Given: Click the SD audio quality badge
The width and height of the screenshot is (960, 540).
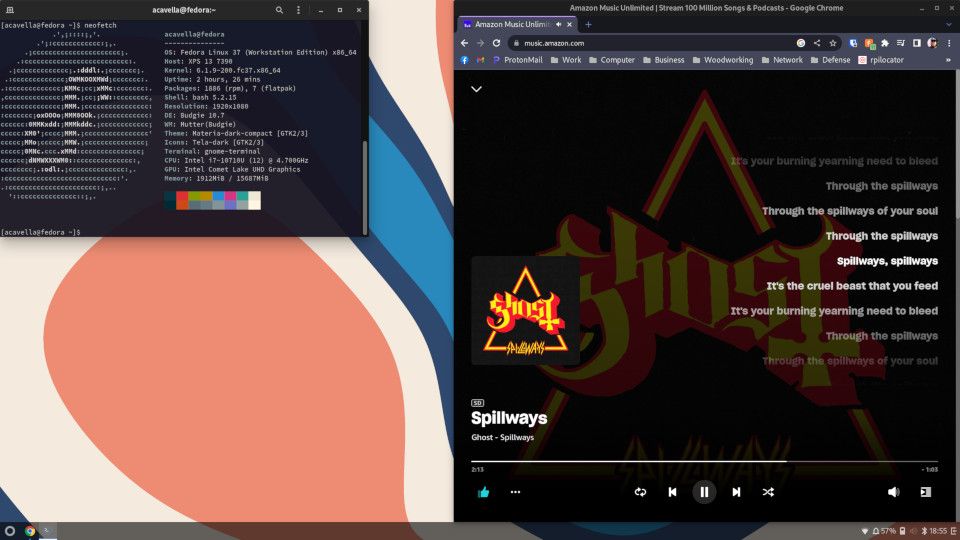Looking at the screenshot, I should pyautogui.click(x=478, y=403).
